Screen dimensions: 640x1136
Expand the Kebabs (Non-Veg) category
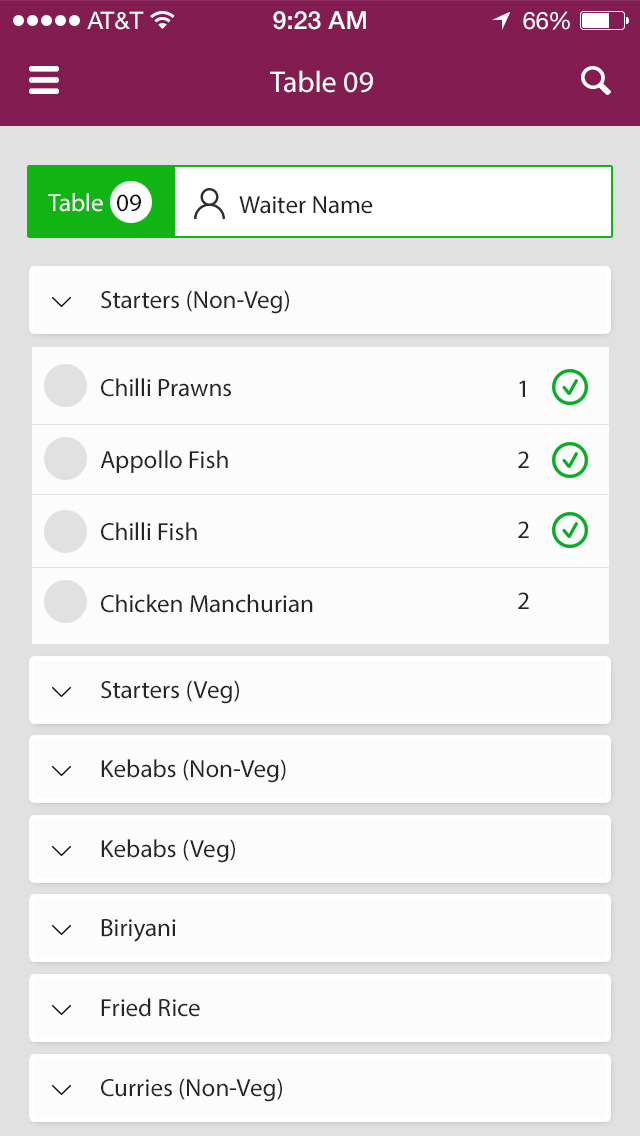(62, 770)
